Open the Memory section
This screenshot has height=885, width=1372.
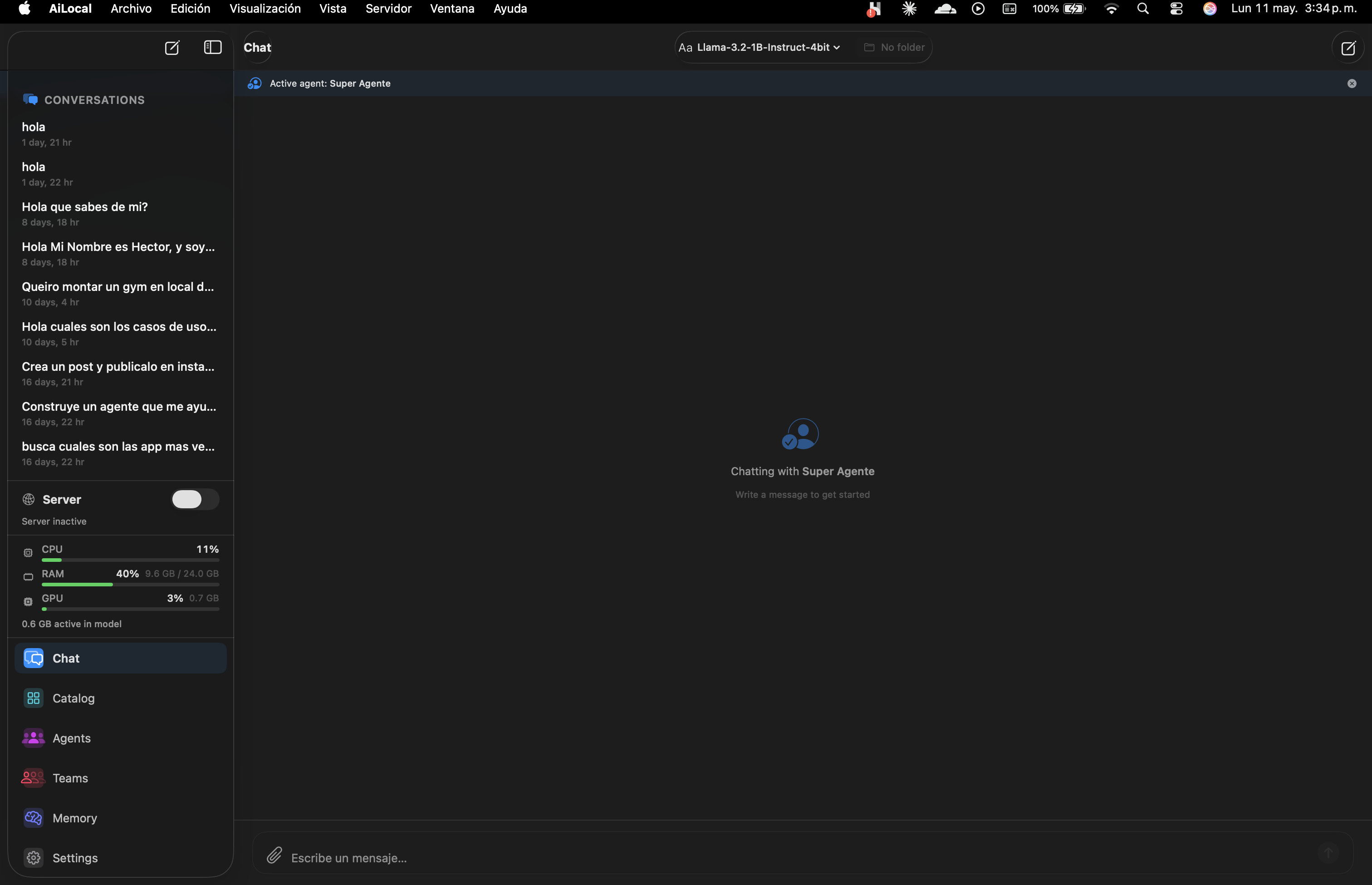tap(121, 818)
